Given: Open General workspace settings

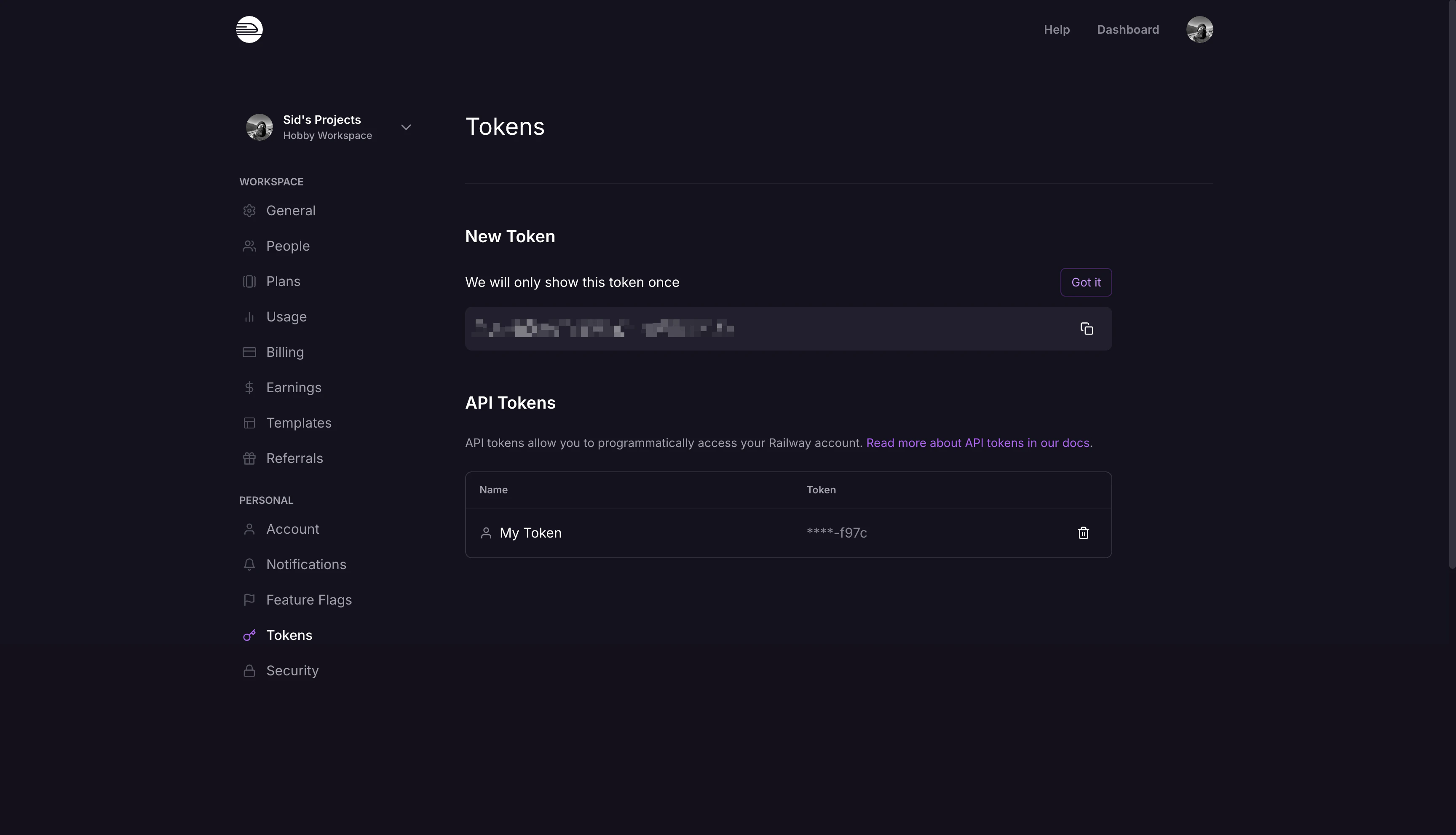Looking at the screenshot, I should point(291,211).
